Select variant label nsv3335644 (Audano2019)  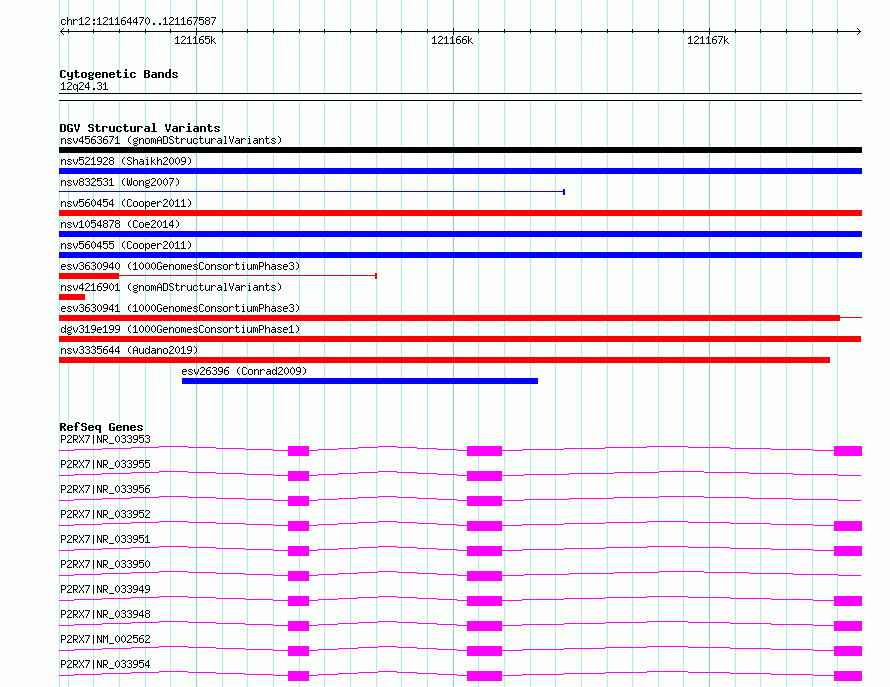129,350
